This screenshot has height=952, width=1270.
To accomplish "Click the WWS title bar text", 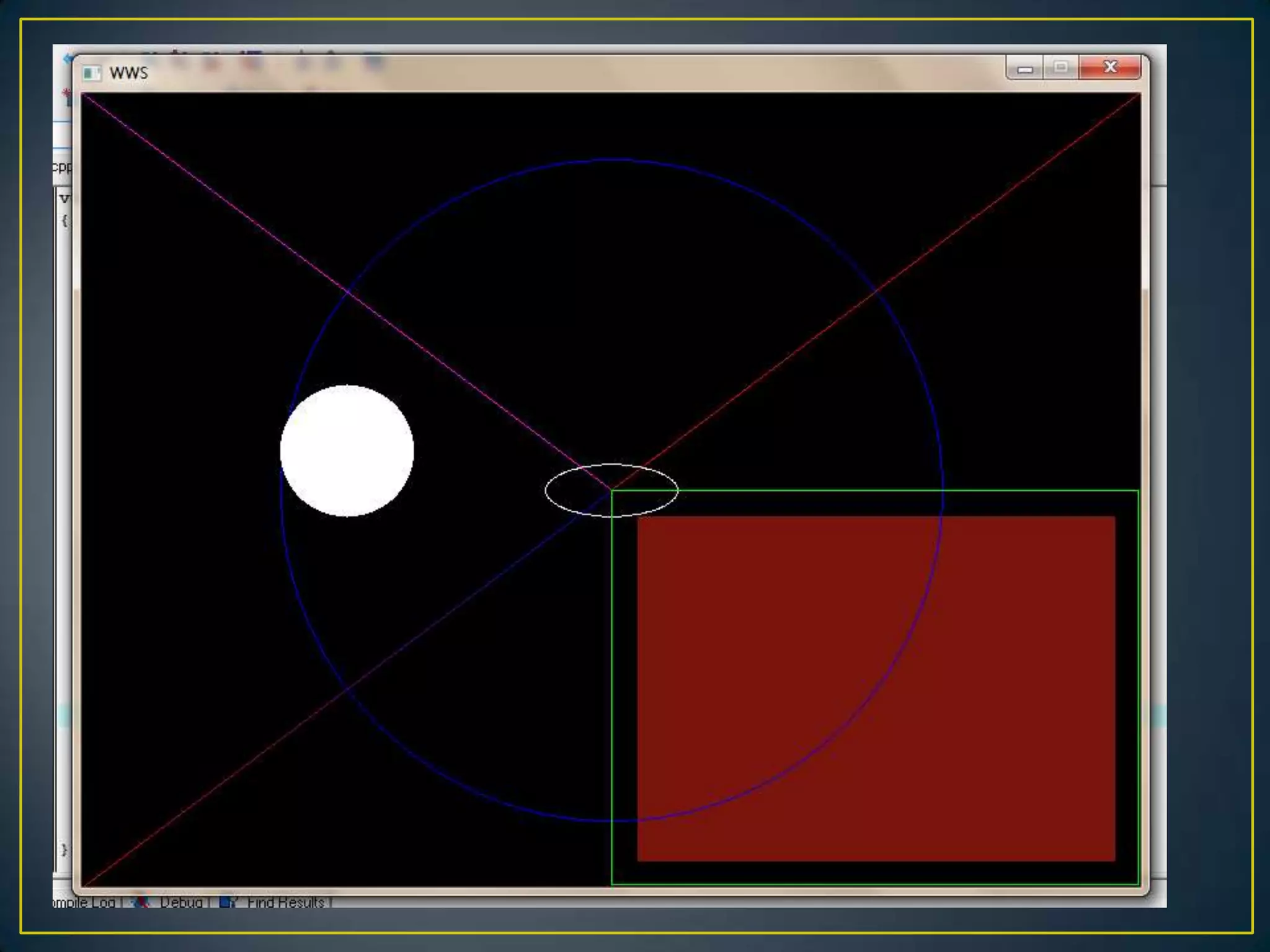I will (x=128, y=73).
